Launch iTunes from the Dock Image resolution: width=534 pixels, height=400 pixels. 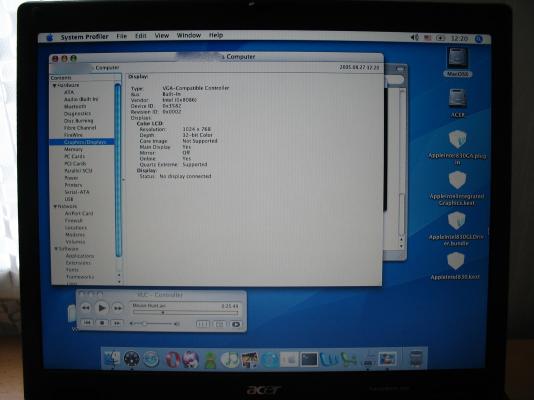coord(230,359)
